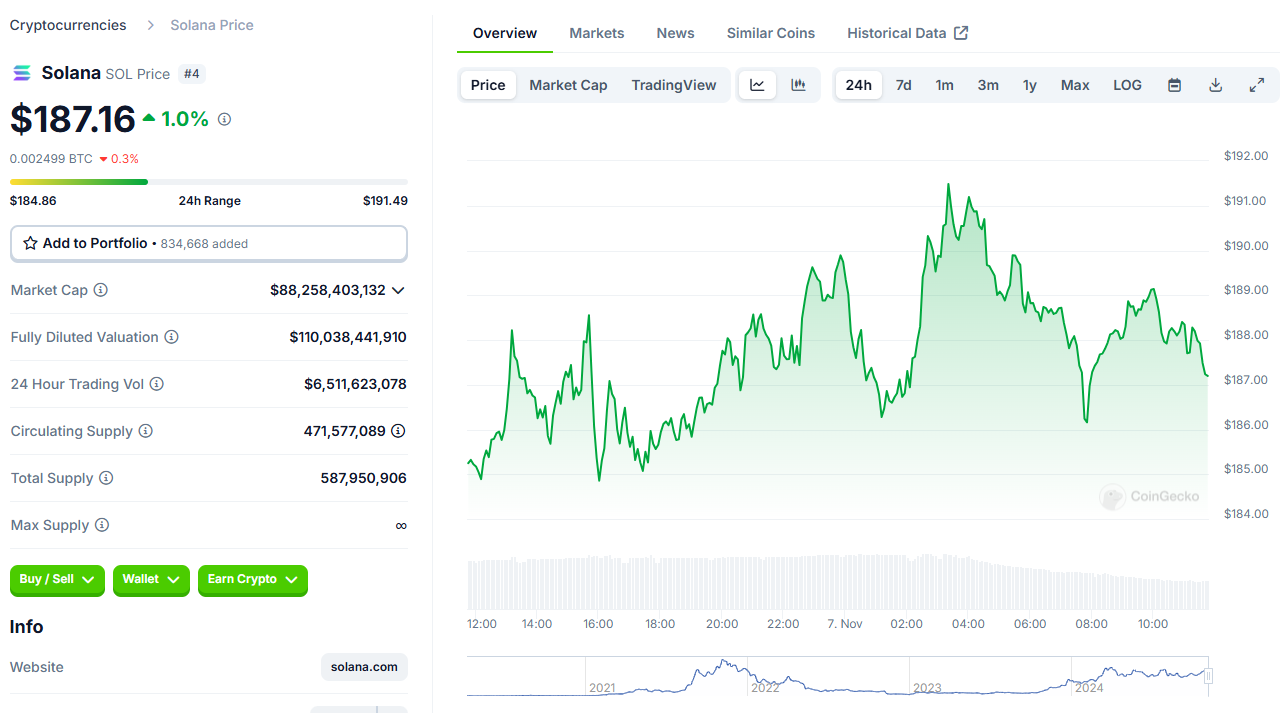This screenshot has height=717, width=1286.
Task: Show Max Supply info tooltip
Action: pos(102,525)
